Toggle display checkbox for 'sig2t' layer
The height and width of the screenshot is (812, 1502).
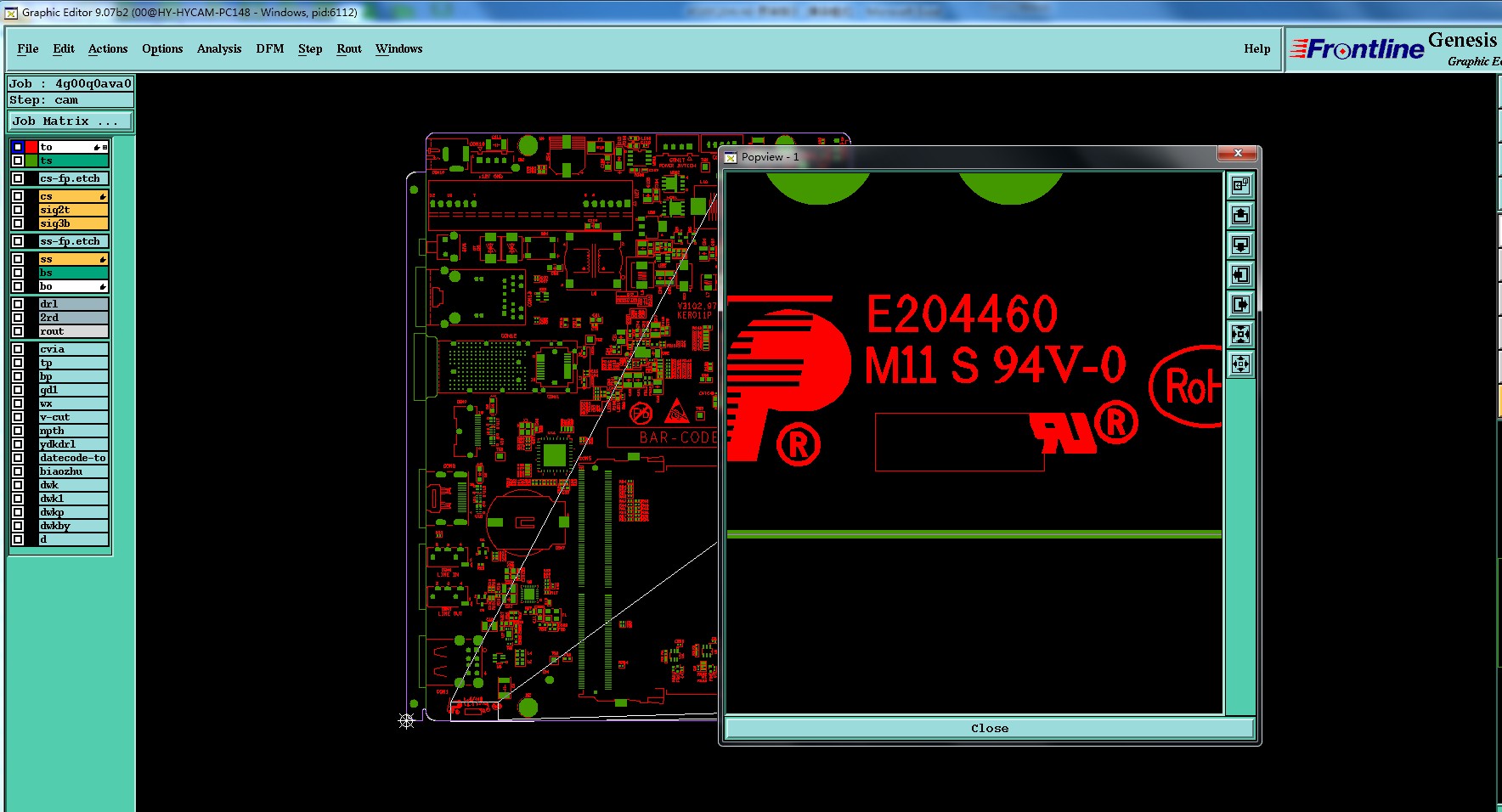click(18, 210)
